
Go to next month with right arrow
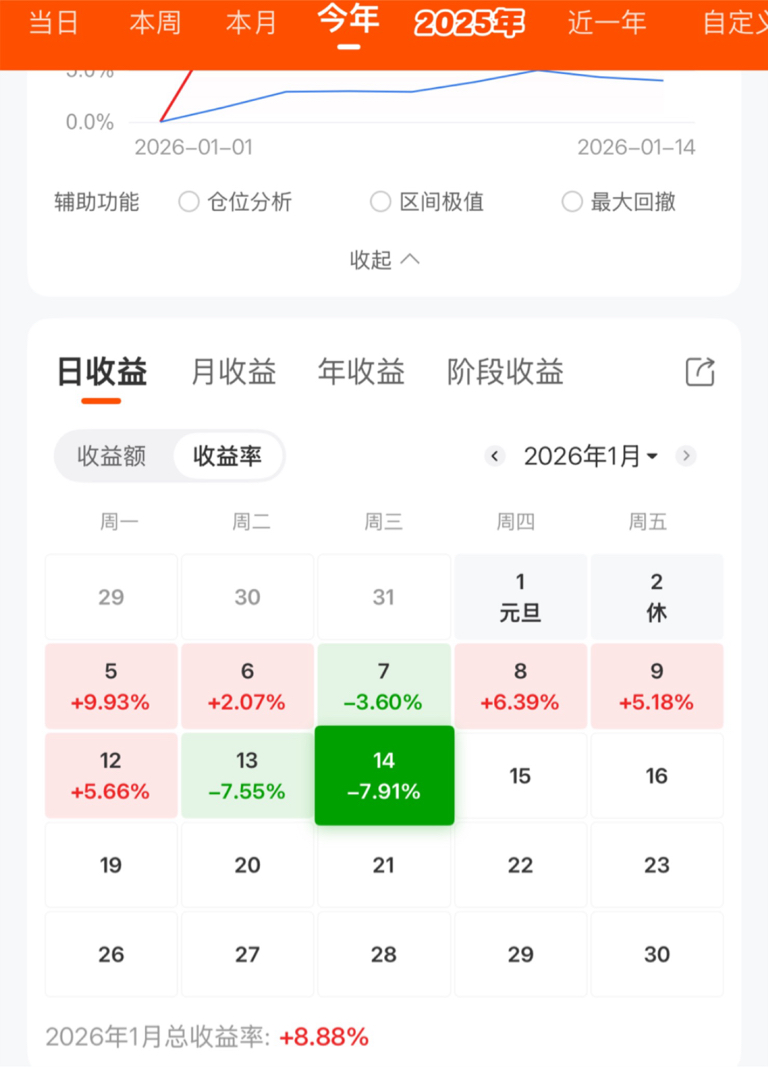click(686, 456)
